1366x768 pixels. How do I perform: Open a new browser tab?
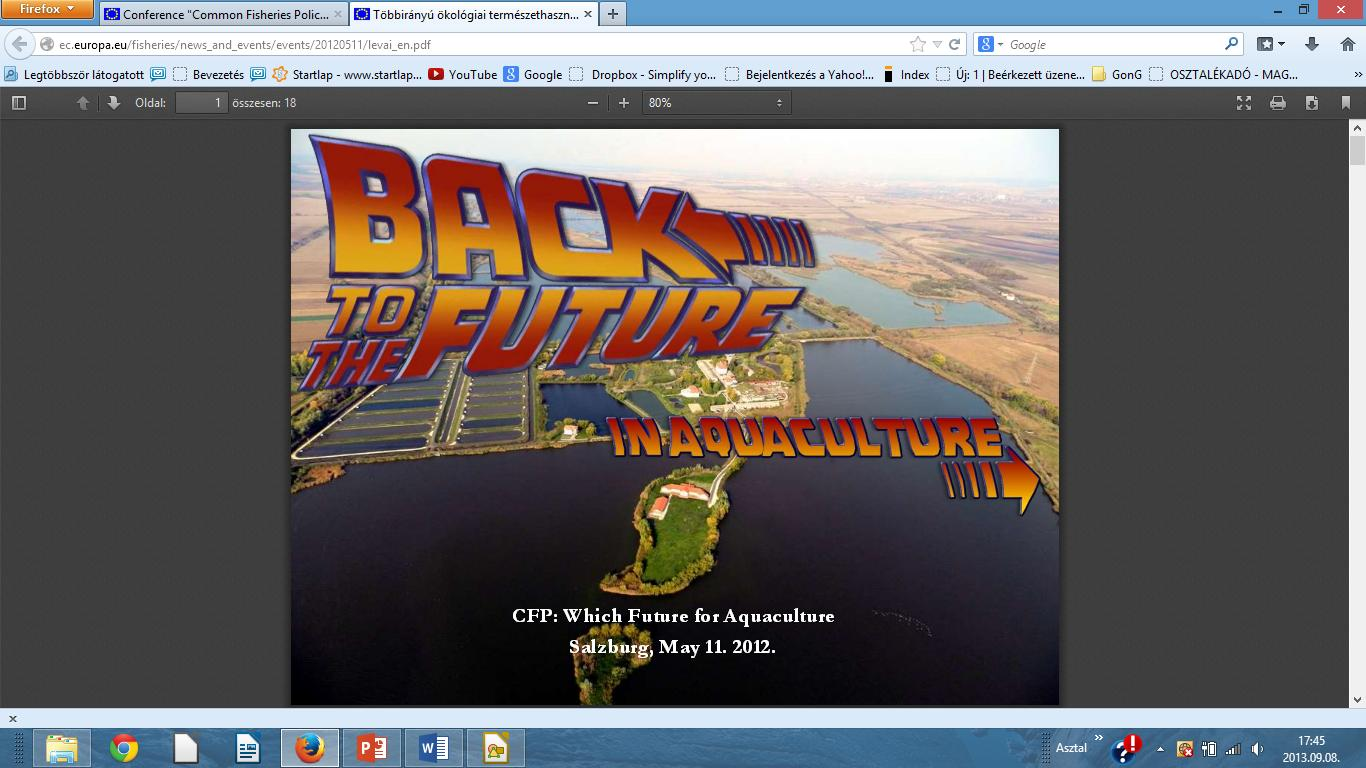coord(612,14)
